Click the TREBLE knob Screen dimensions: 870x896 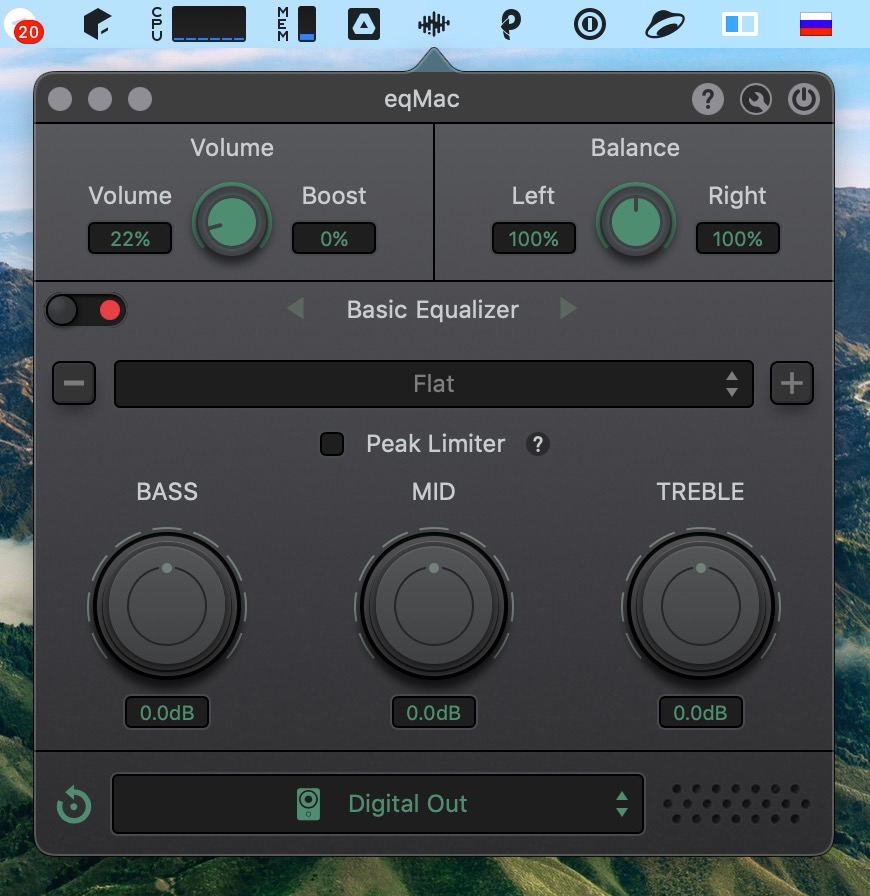pyautogui.click(x=700, y=605)
